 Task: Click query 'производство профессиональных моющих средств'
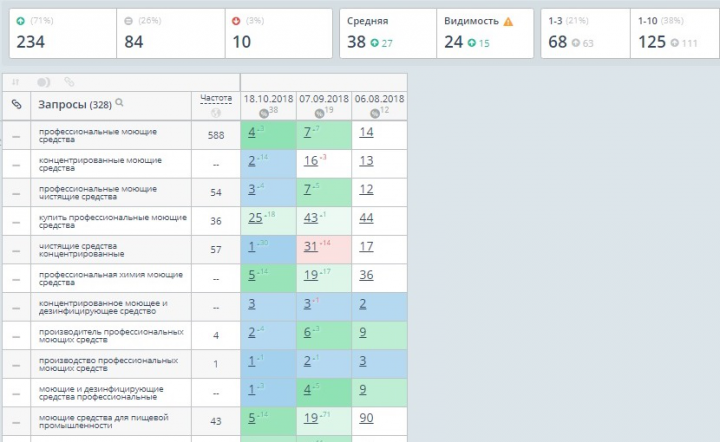point(108,364)
